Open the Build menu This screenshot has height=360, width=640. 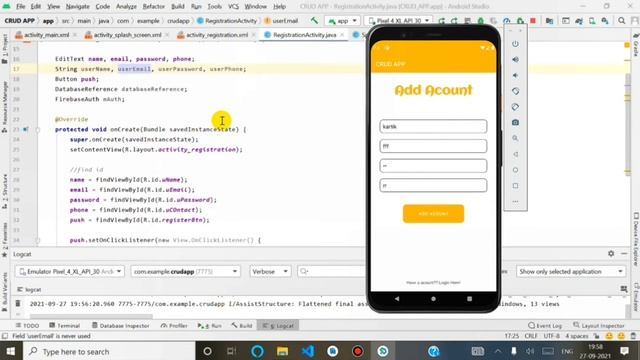tap(178, 7)
